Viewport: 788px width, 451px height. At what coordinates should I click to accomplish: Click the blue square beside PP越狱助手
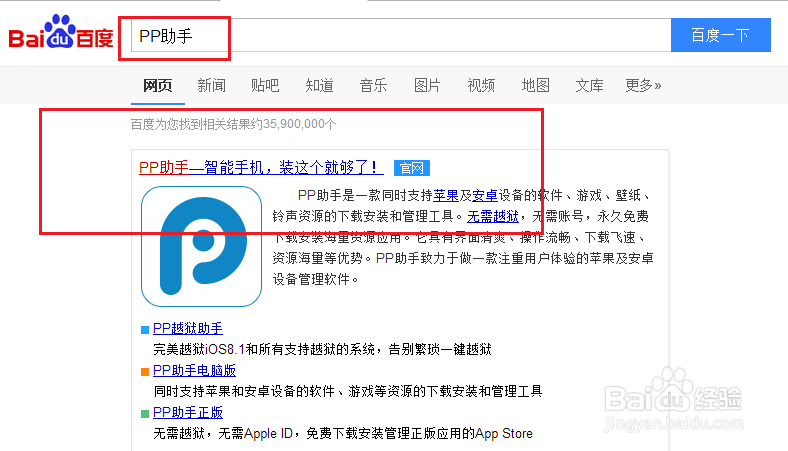(145, 330)
